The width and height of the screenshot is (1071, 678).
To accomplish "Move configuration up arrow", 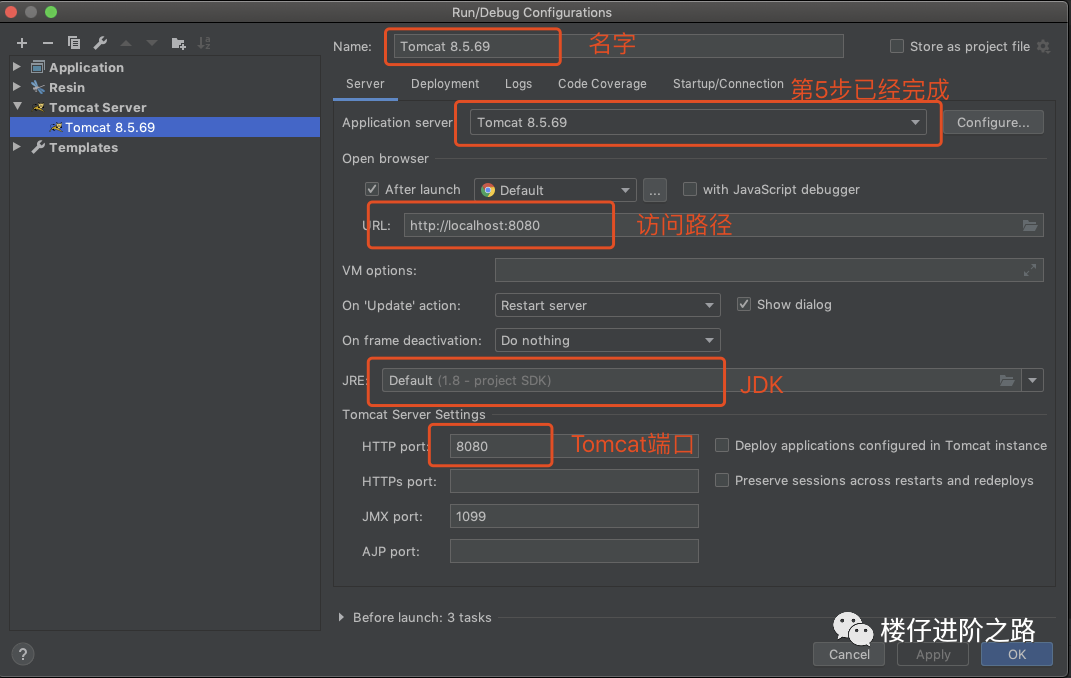I will click(x=126, y=43).
